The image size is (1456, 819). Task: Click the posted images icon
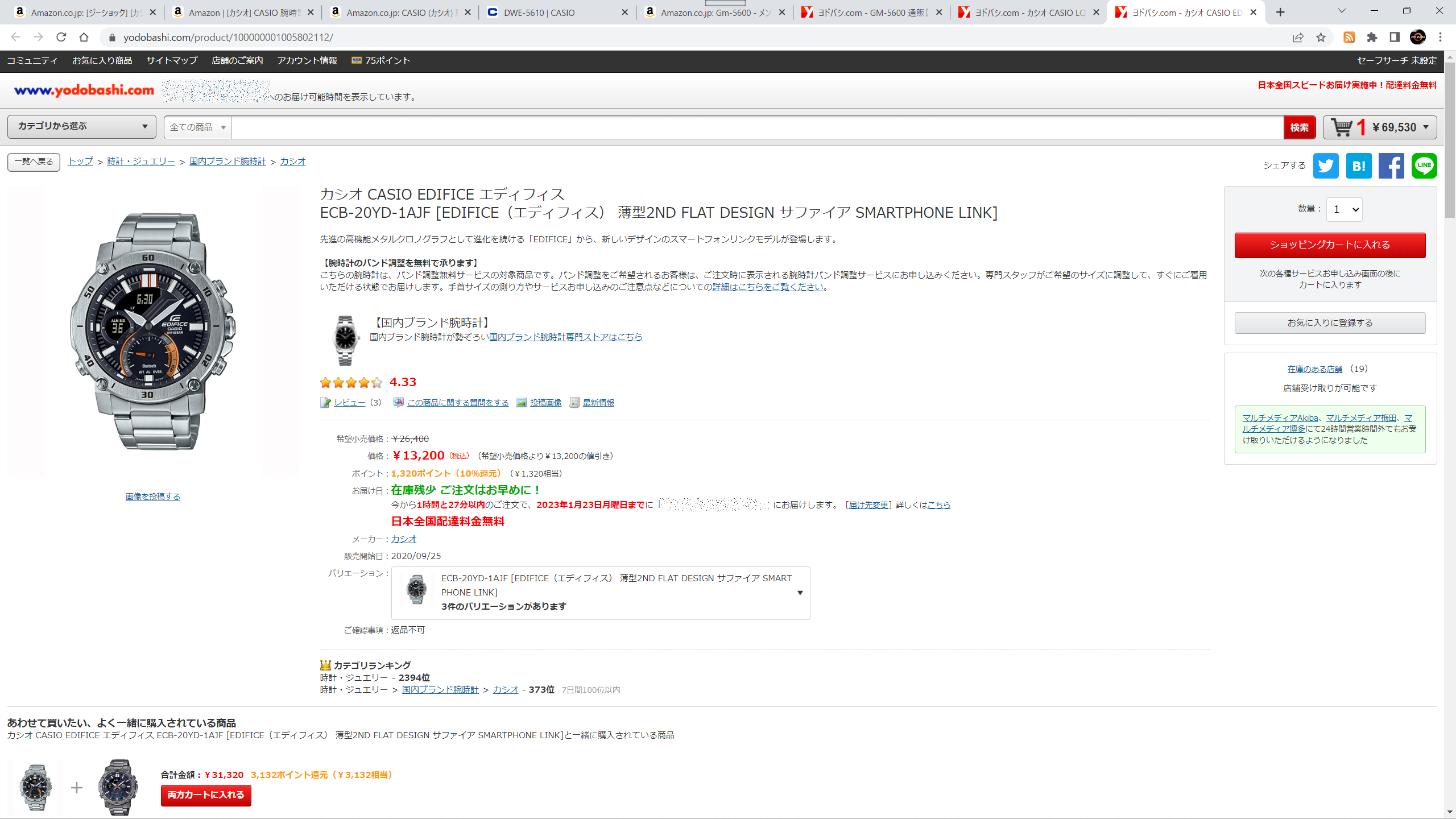tap(521, 403)
